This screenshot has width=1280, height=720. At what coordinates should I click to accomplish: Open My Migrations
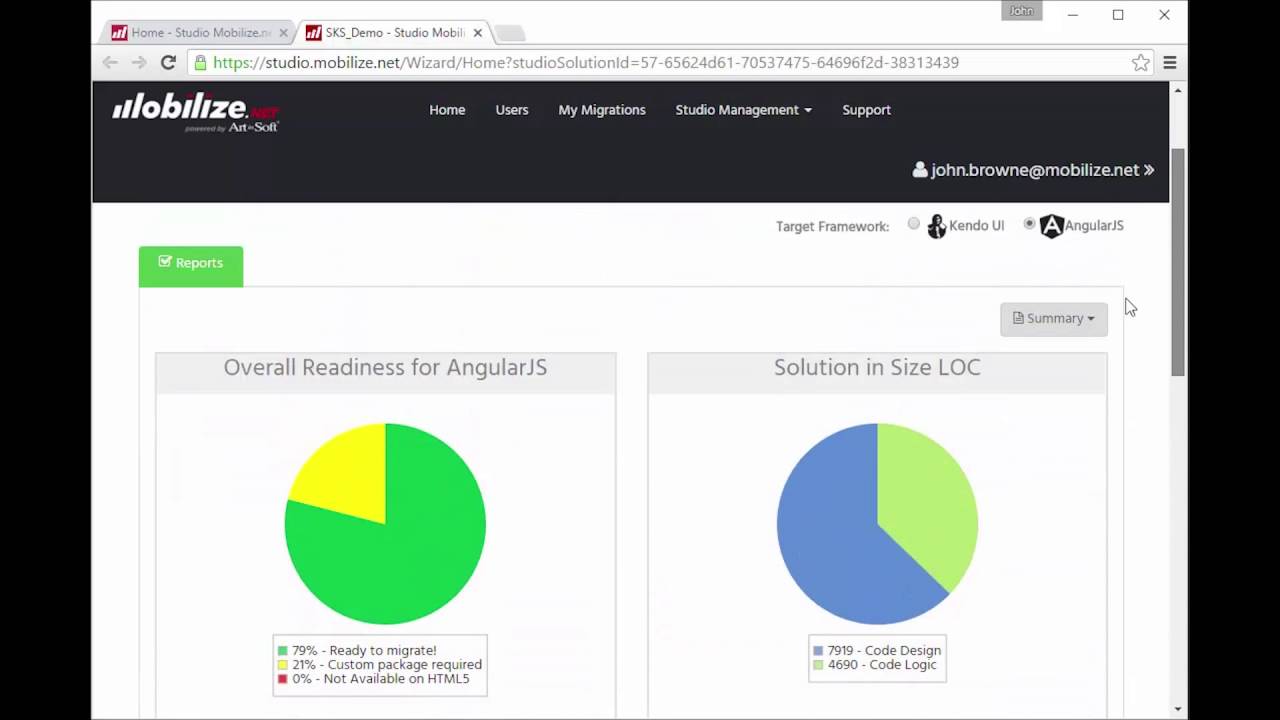tap(602, 110)
